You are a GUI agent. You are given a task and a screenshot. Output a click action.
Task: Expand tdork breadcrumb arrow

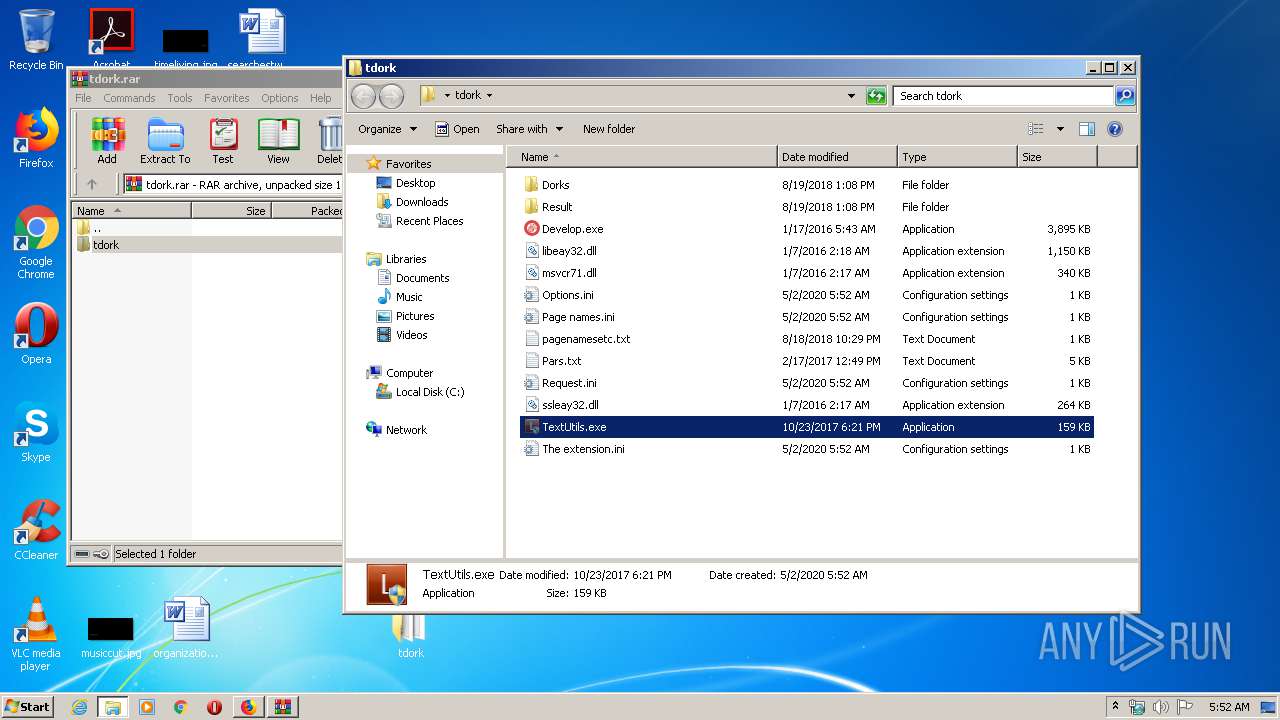[489, 96]
